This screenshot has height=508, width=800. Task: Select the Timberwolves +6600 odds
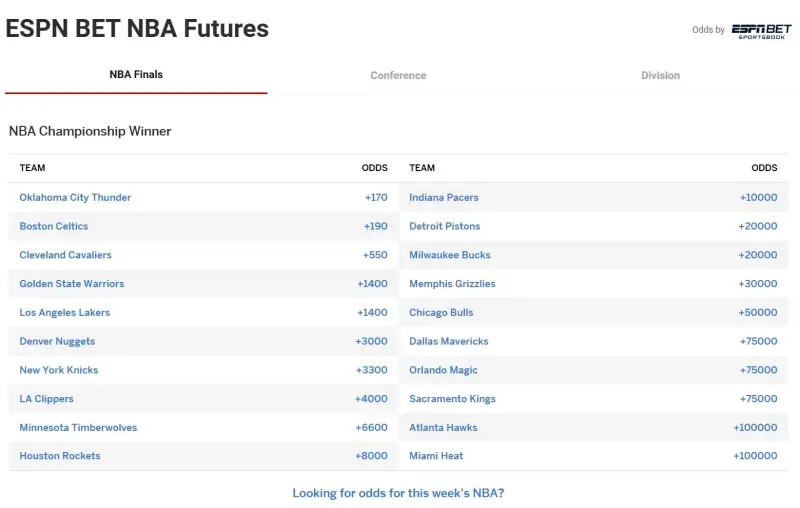click(371, 427)
